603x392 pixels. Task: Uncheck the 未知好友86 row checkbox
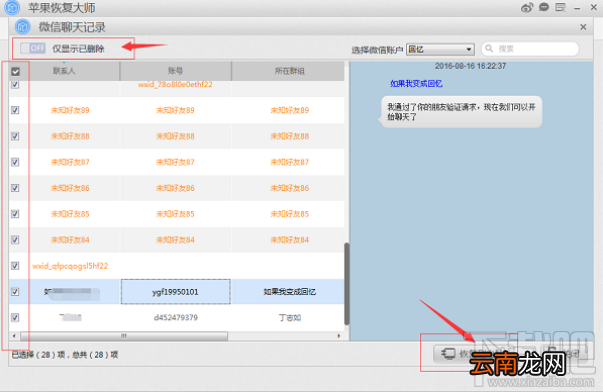pos(15,188)
